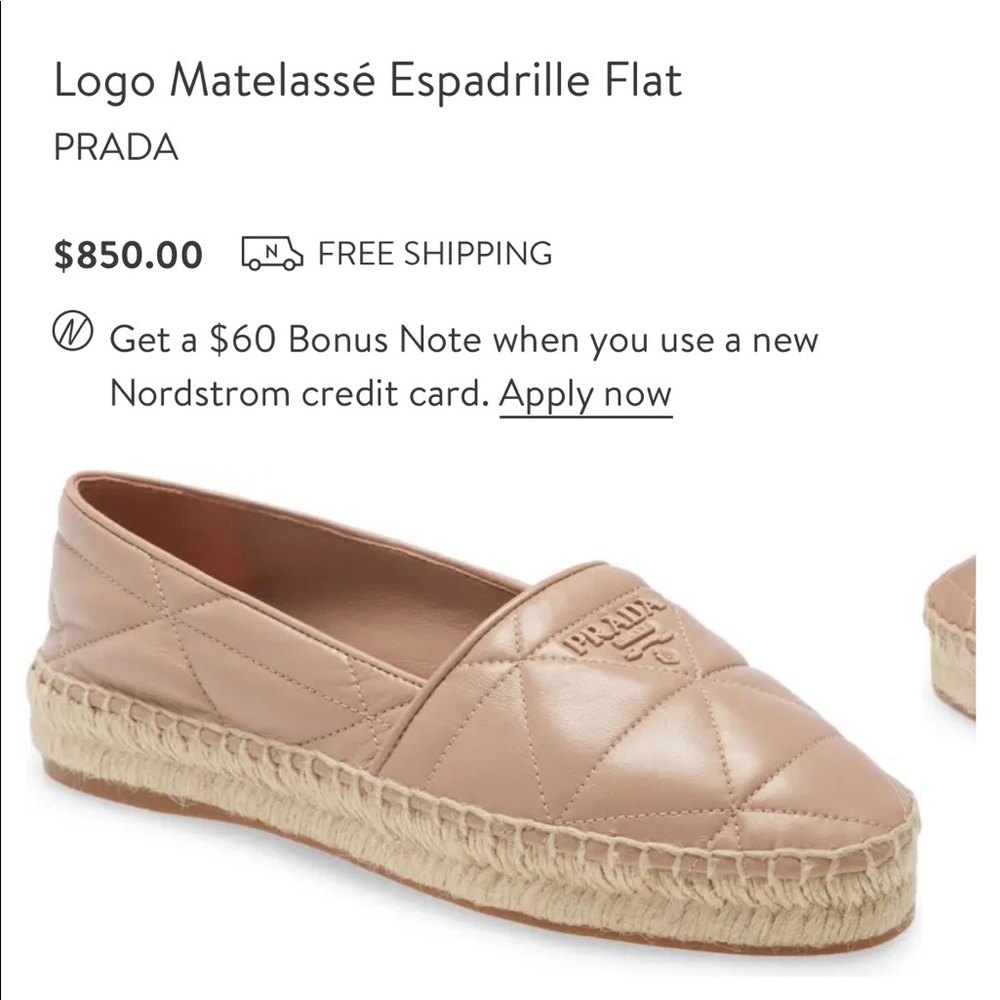Image resolution: width=1000 pixels, height=1000 pixels.
Task: Click the Apply now link
Action: click(x=585, y=393)
